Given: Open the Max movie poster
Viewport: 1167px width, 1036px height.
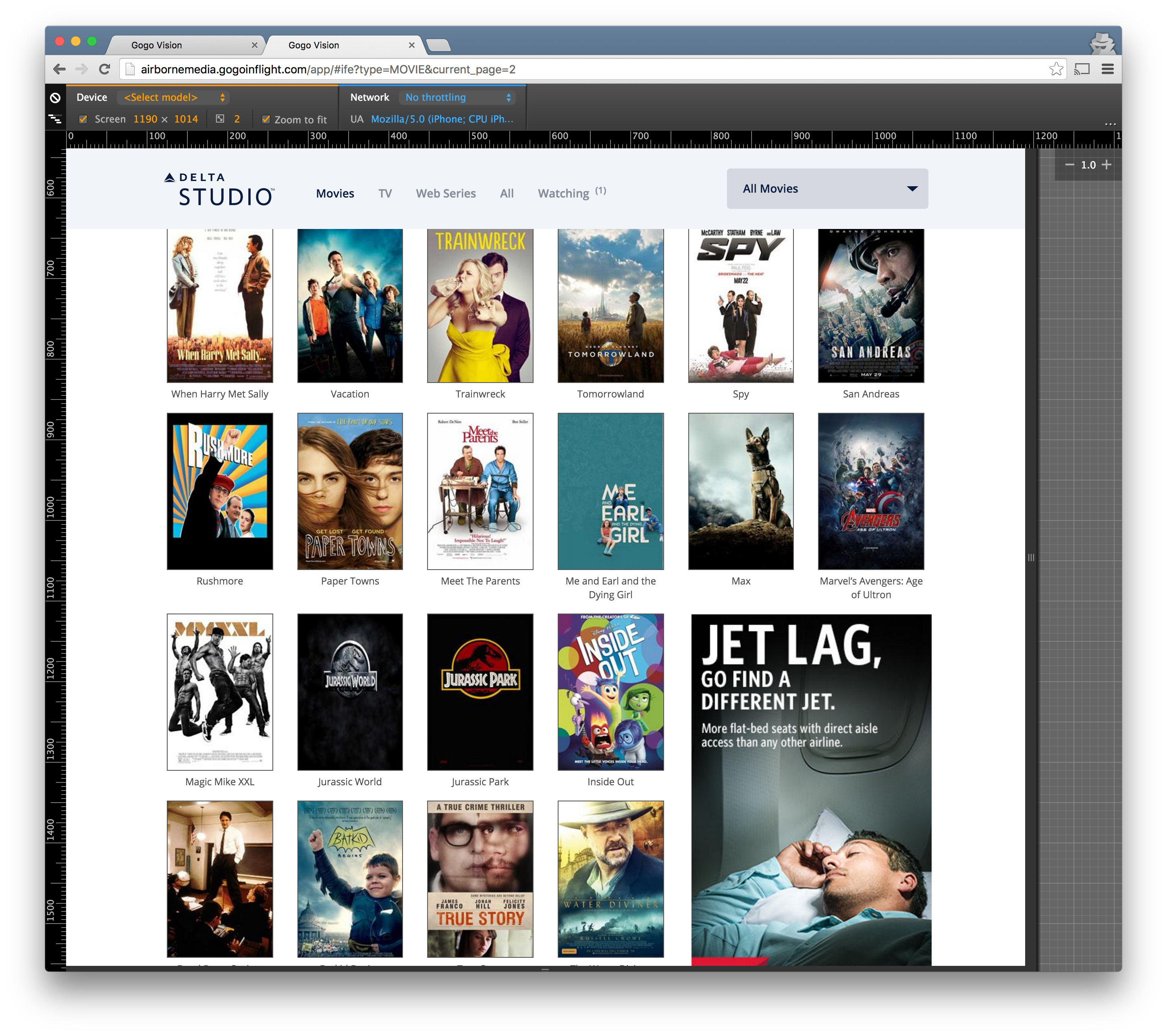Looking at the screenshot, I should click(741, 491).
